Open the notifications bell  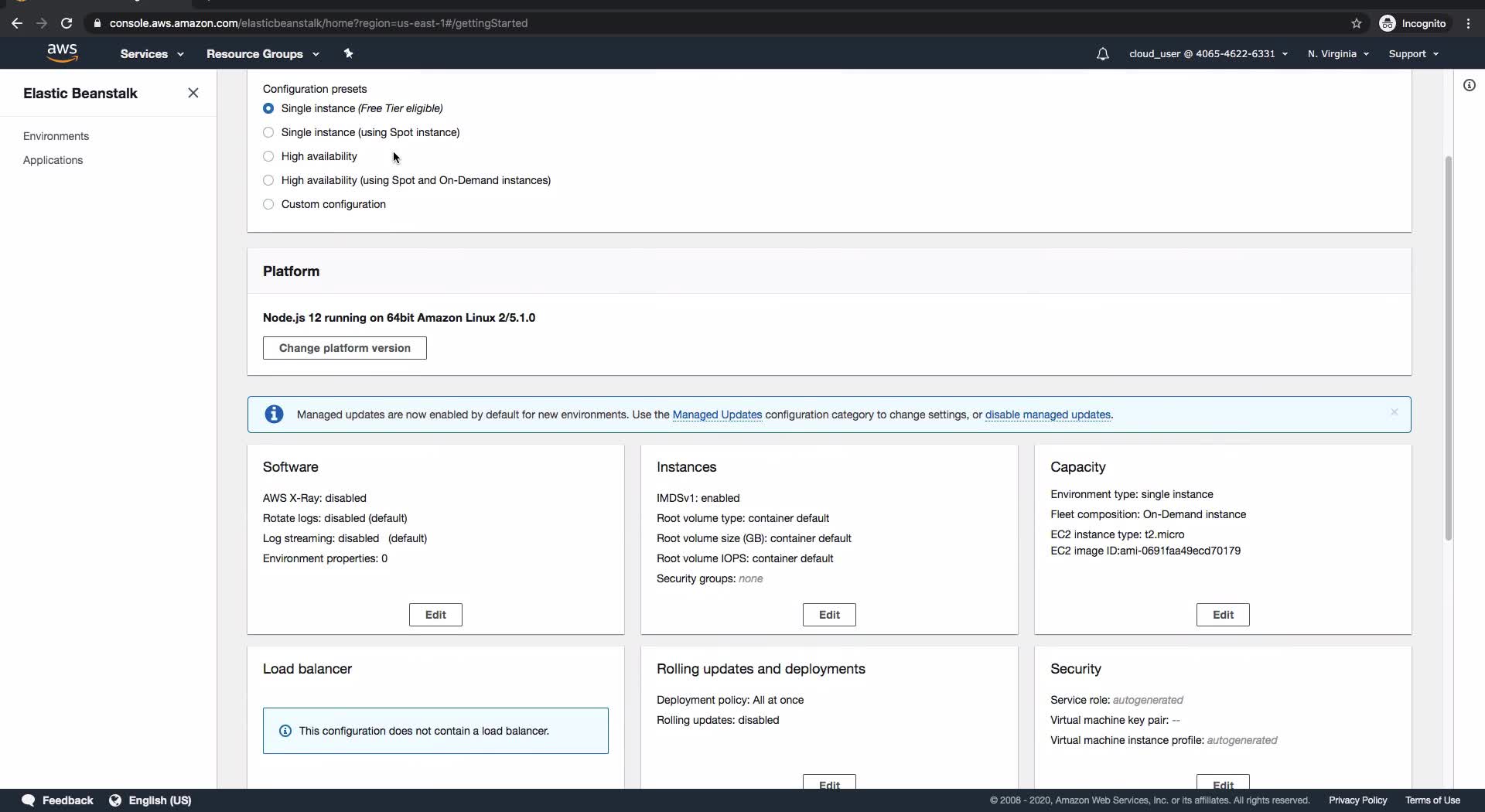[x=1102, y=54]
